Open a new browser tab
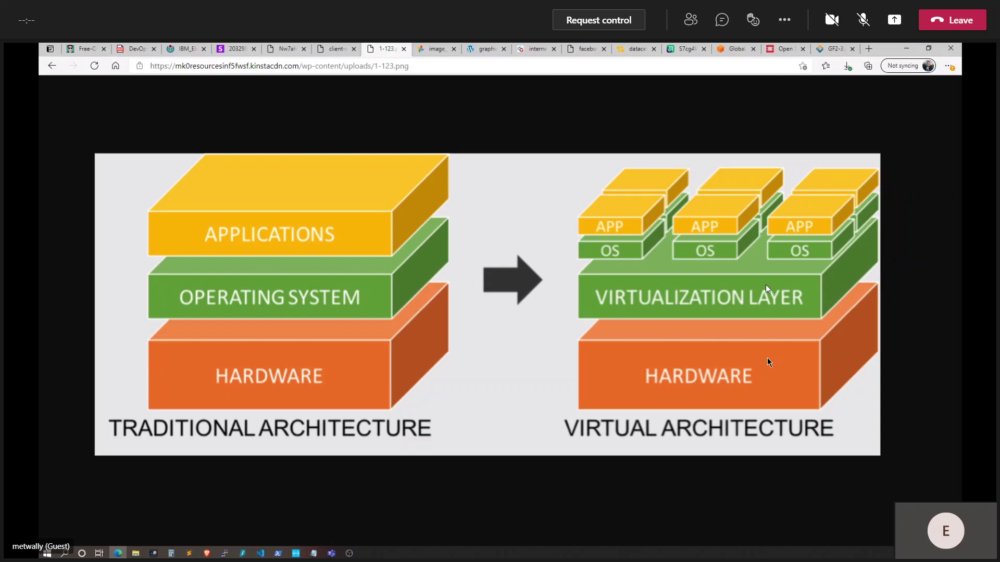This screenshot has width=1000, height=562. [x=869, y=48]
